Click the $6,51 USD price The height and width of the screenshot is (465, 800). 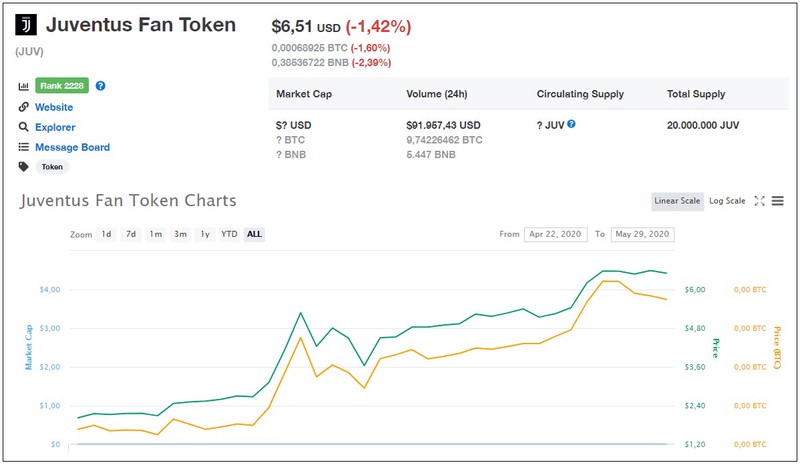306,27
